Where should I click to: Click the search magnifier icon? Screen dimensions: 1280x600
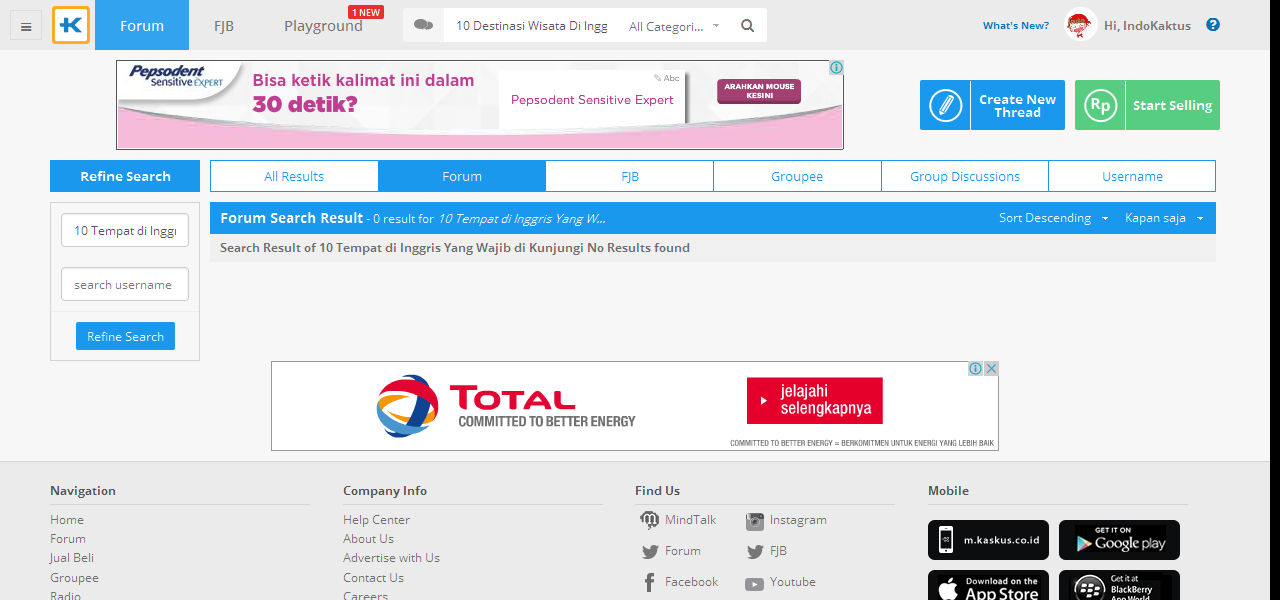coord(747,26)
